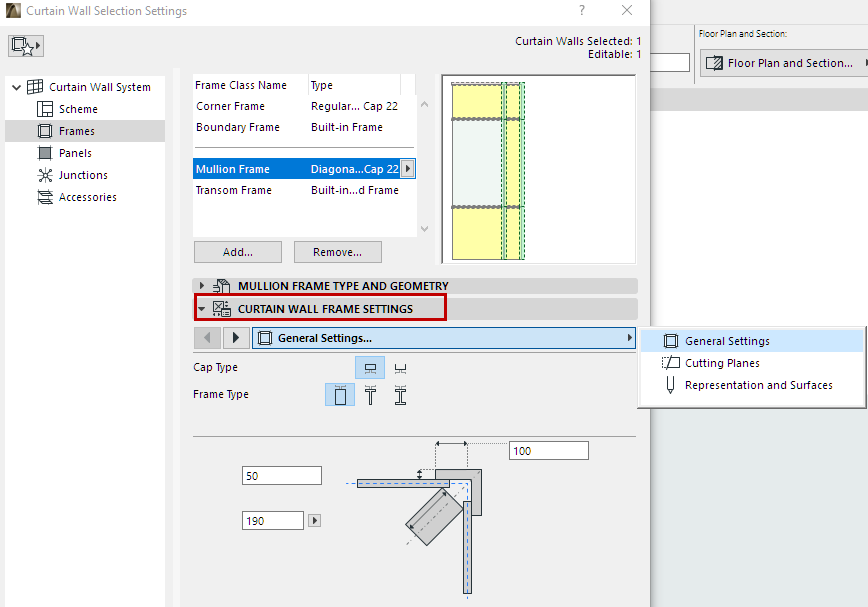Viewport: 868px width, 607px height.
Task: Select the Scheme icon in tree
Action: point(45,109)
